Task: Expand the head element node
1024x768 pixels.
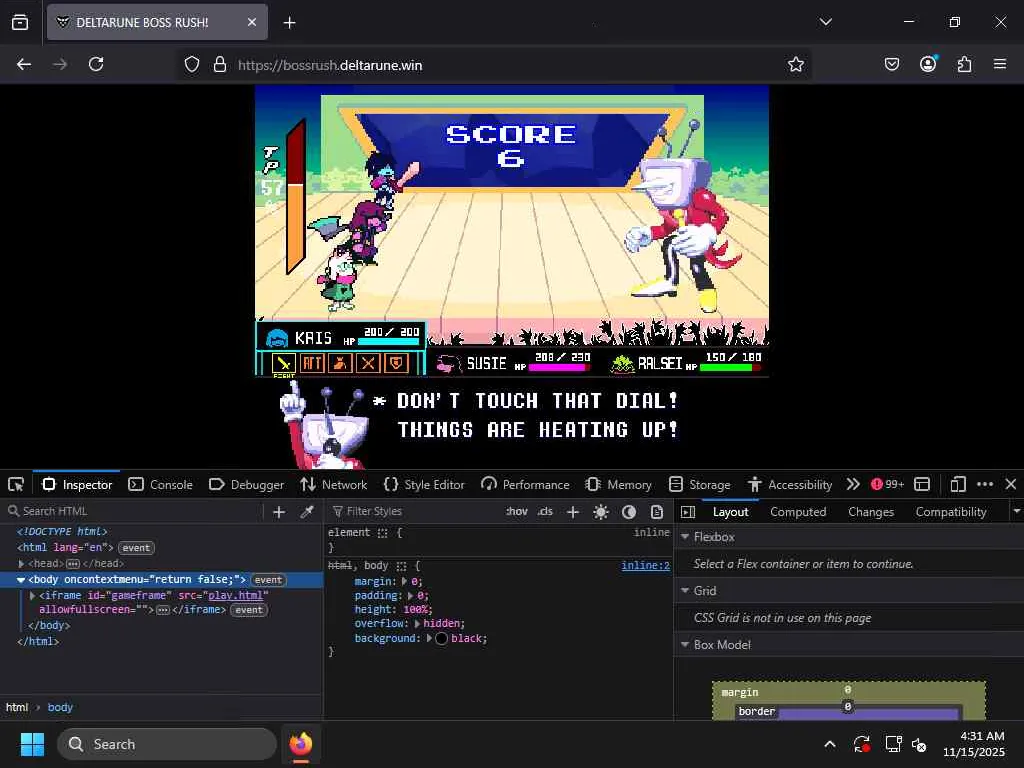Action: [x=22, y=564]
